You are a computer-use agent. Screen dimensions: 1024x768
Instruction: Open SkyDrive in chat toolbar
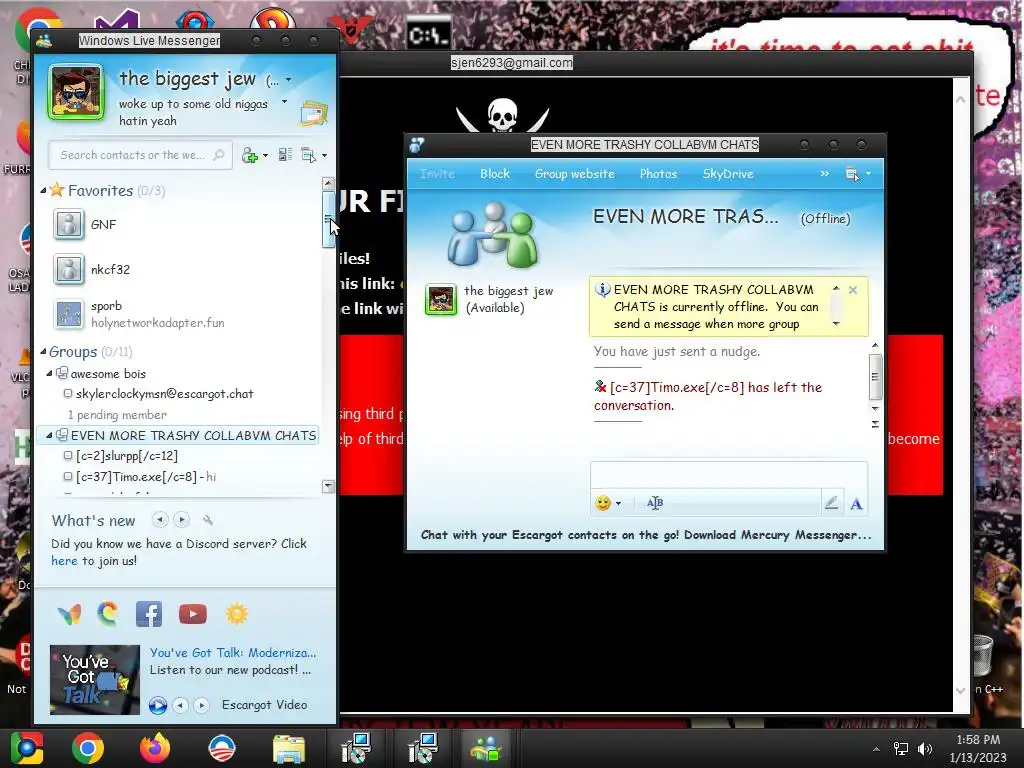coord(728,174)
